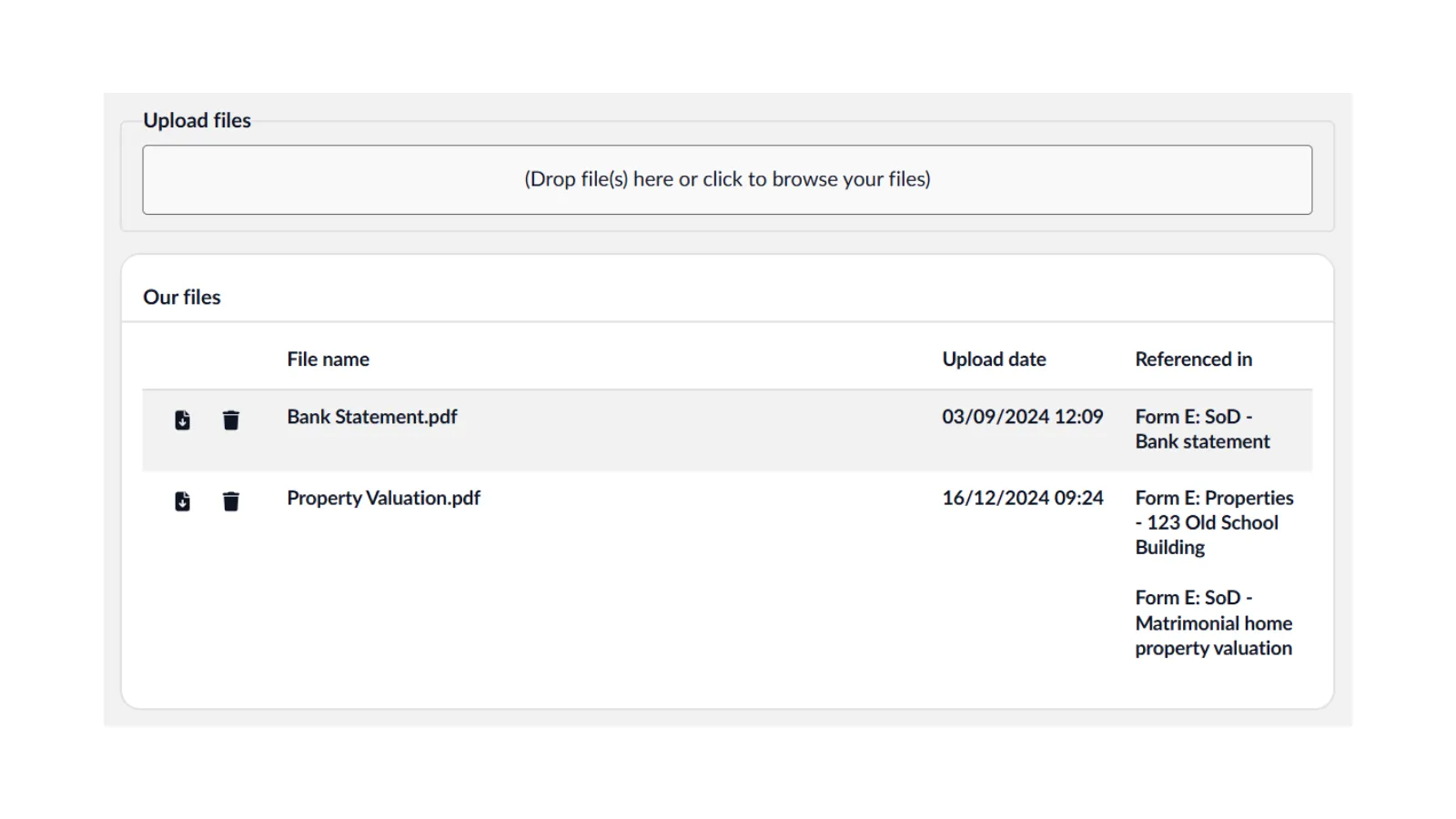Screen dimensions: 1456x819
Task: Click the Referenced in column header
Action: tap(1193, 359)
